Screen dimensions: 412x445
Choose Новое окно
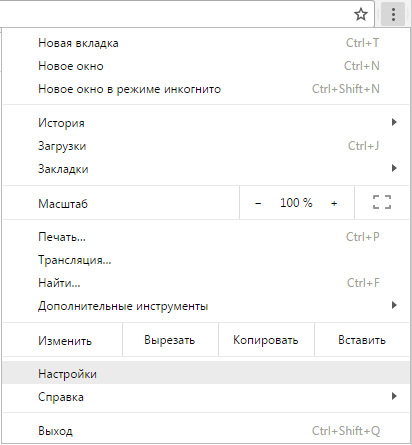[x=206, y=66]
